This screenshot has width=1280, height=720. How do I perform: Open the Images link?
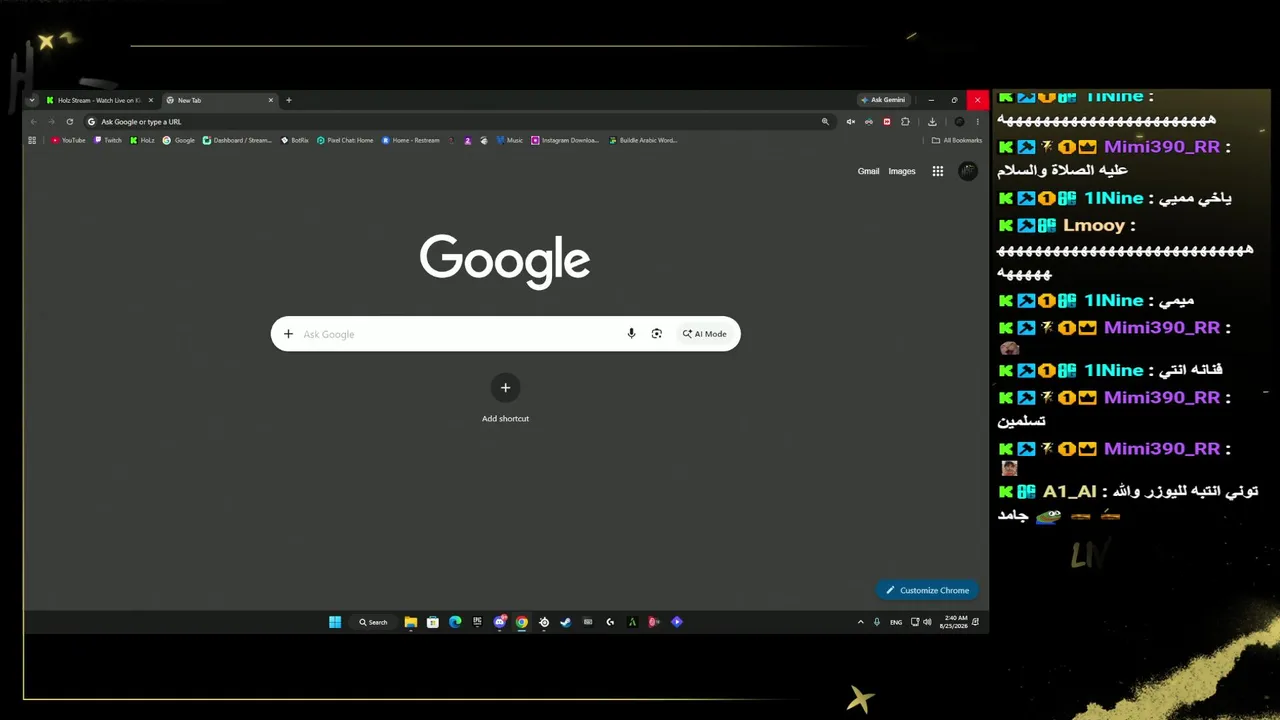point(902,171)
